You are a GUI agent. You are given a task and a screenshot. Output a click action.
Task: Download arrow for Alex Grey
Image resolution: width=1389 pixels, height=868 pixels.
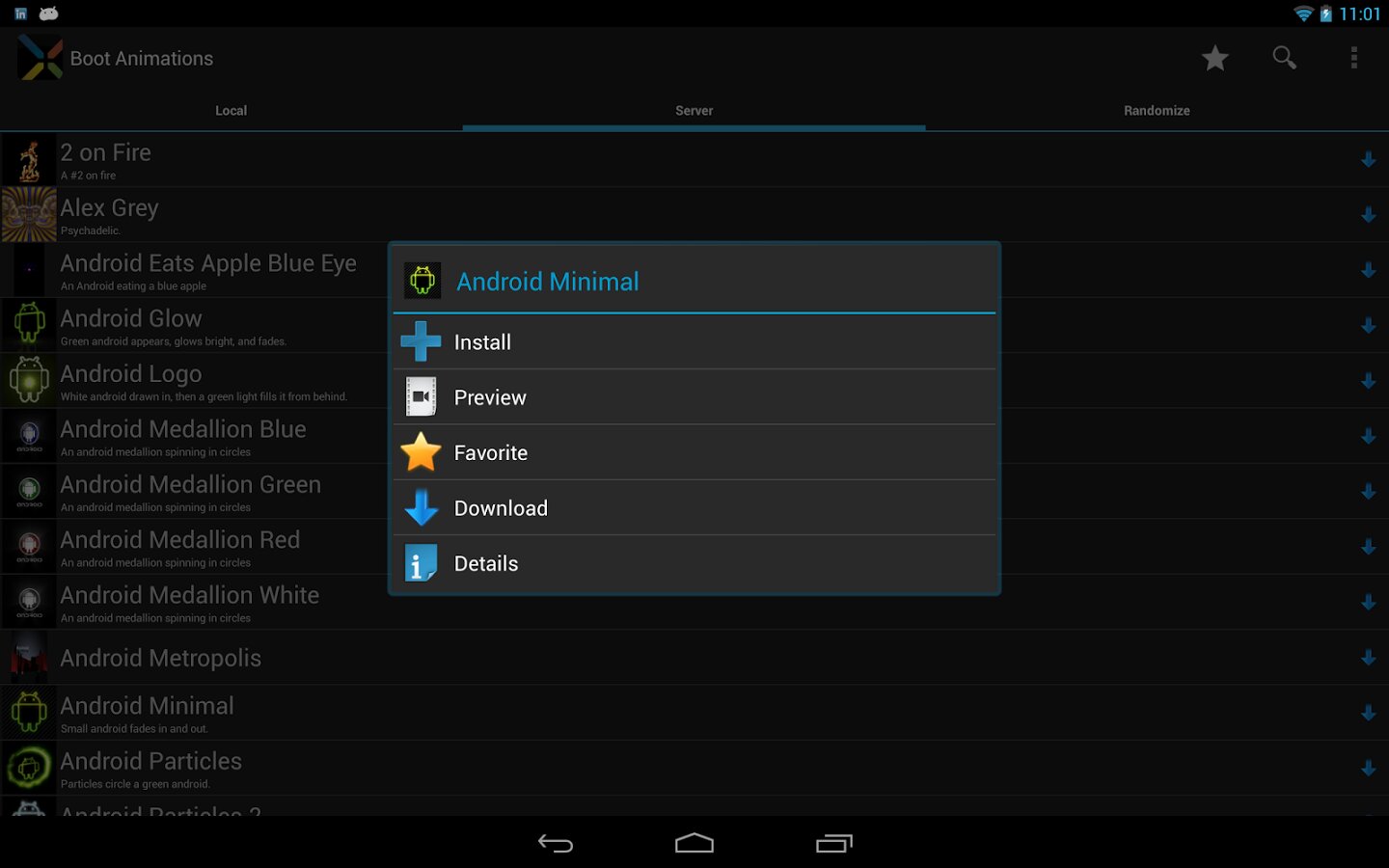pyautogui.click(x=1368, y=214)
